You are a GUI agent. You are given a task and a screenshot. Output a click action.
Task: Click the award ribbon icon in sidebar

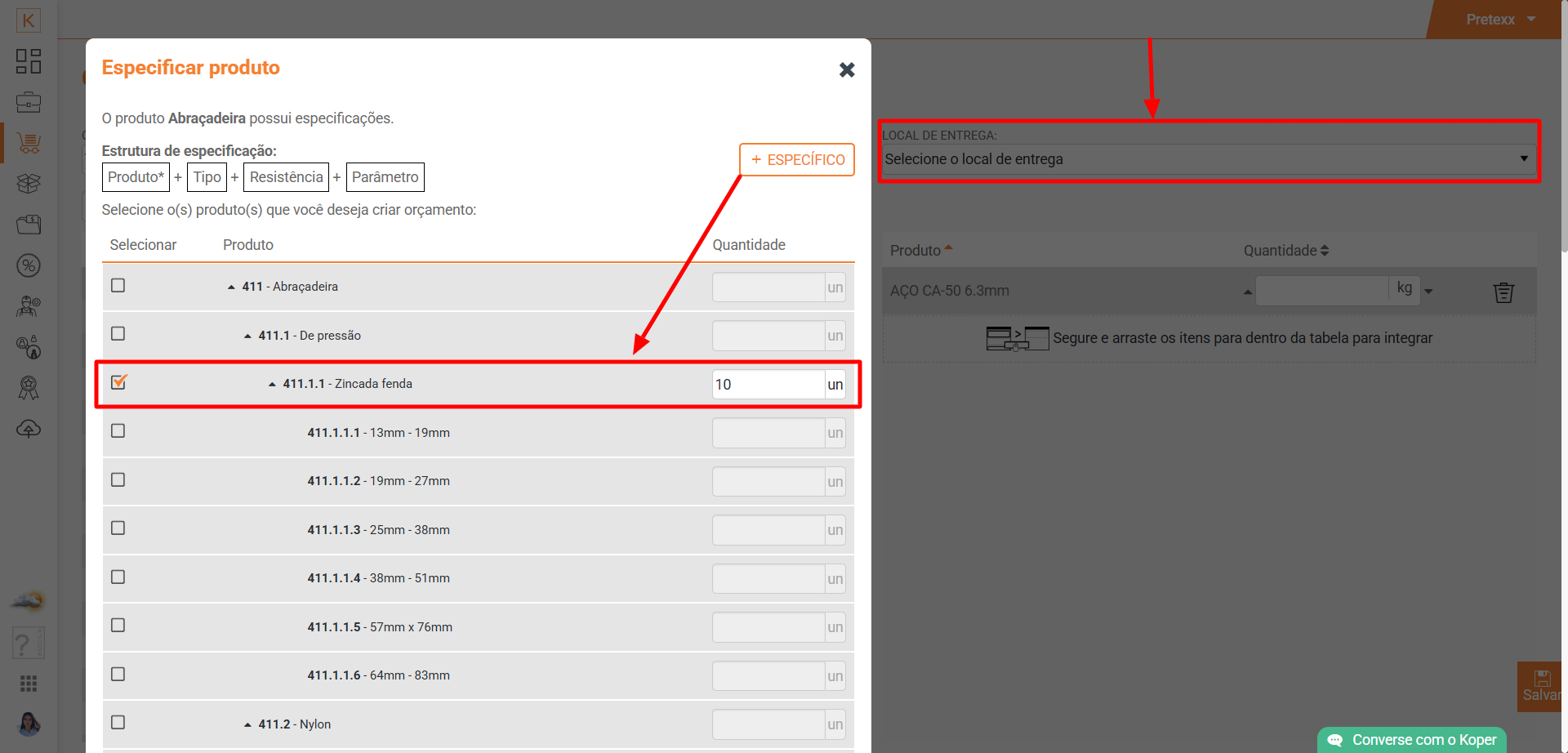coord(29,388)
